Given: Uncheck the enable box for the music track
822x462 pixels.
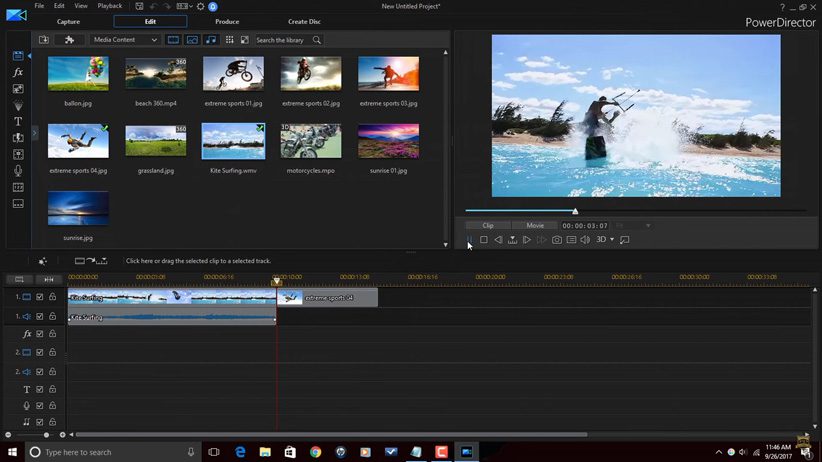Looking at the screenshot, I should coord(40,422).
